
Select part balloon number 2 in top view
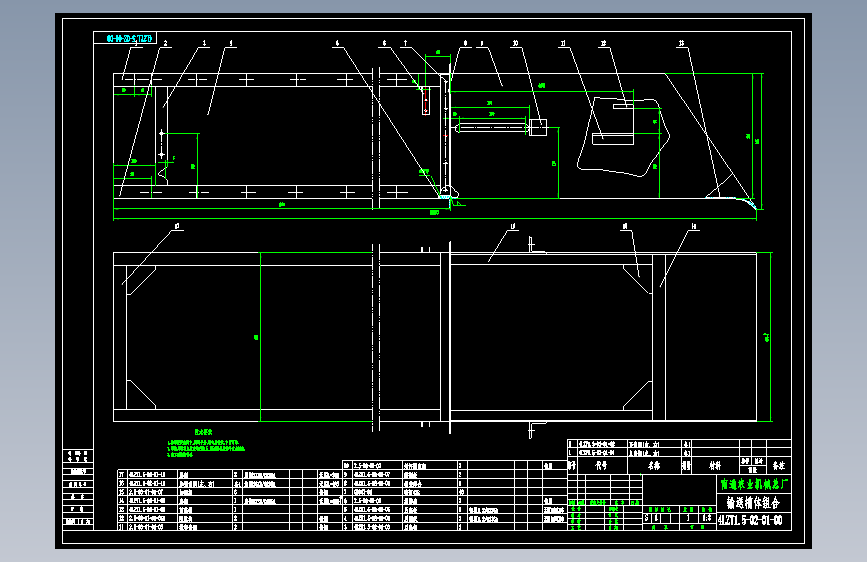coord(165,43)
